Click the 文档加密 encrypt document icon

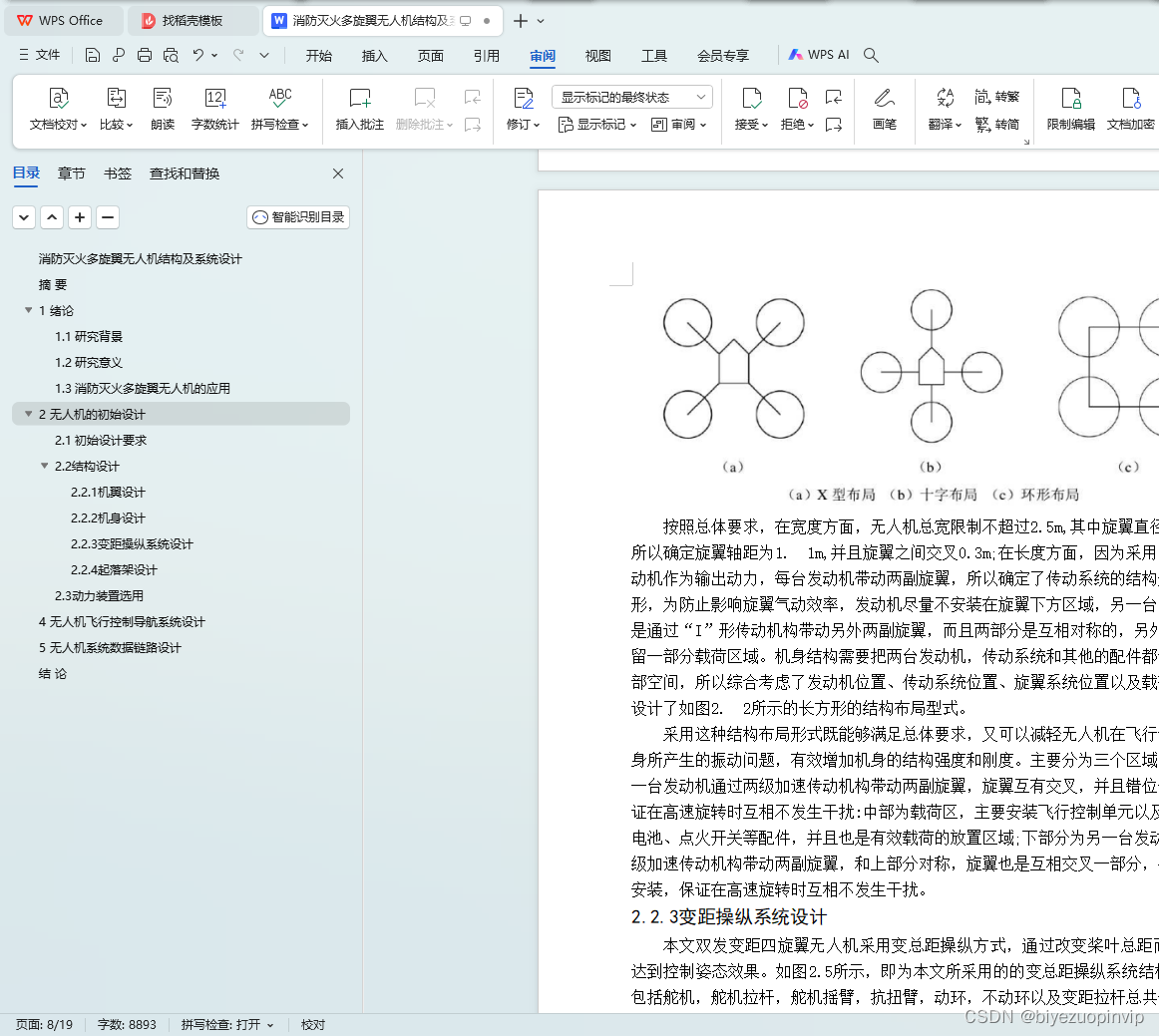click(x=1131, y=98)
